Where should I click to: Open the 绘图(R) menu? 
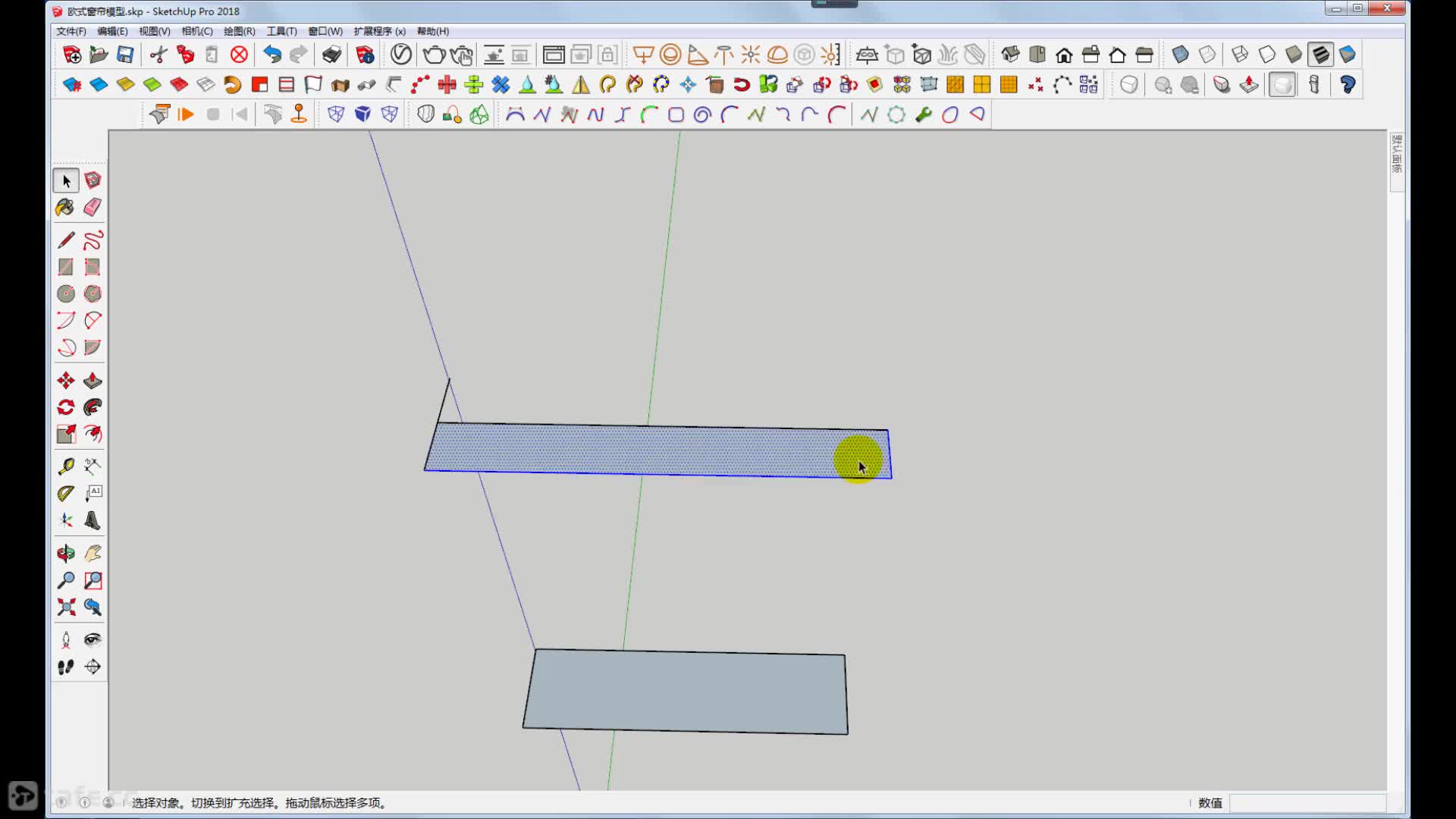tap(239, 31)
